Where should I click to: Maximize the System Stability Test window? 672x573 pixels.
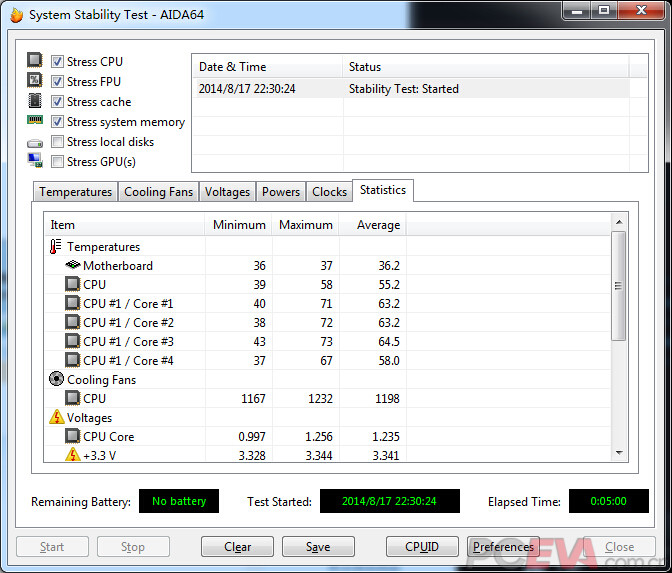coord(604,10)
